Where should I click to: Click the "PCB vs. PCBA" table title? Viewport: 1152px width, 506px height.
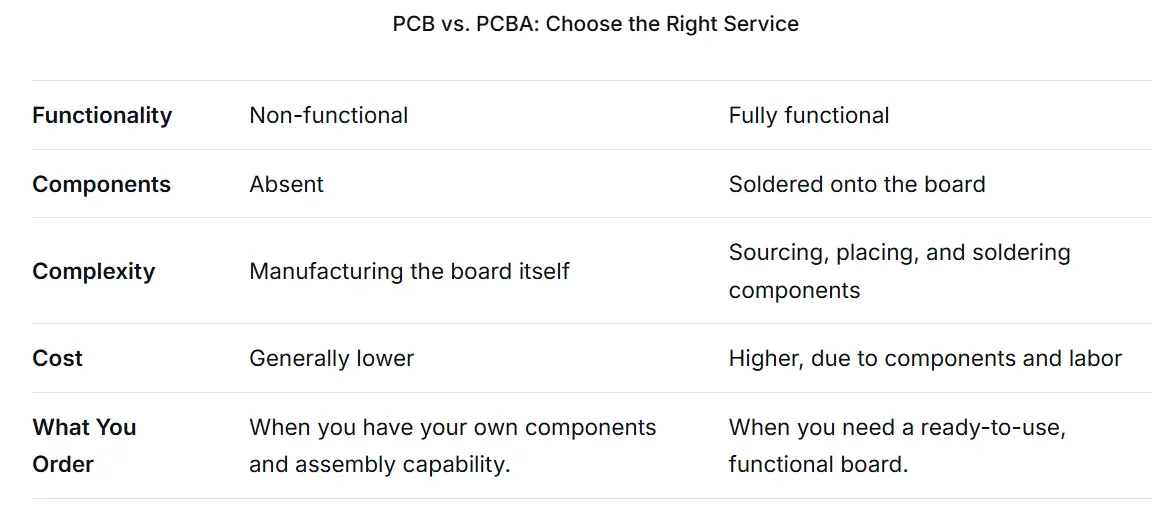click(x=595, y=24)
